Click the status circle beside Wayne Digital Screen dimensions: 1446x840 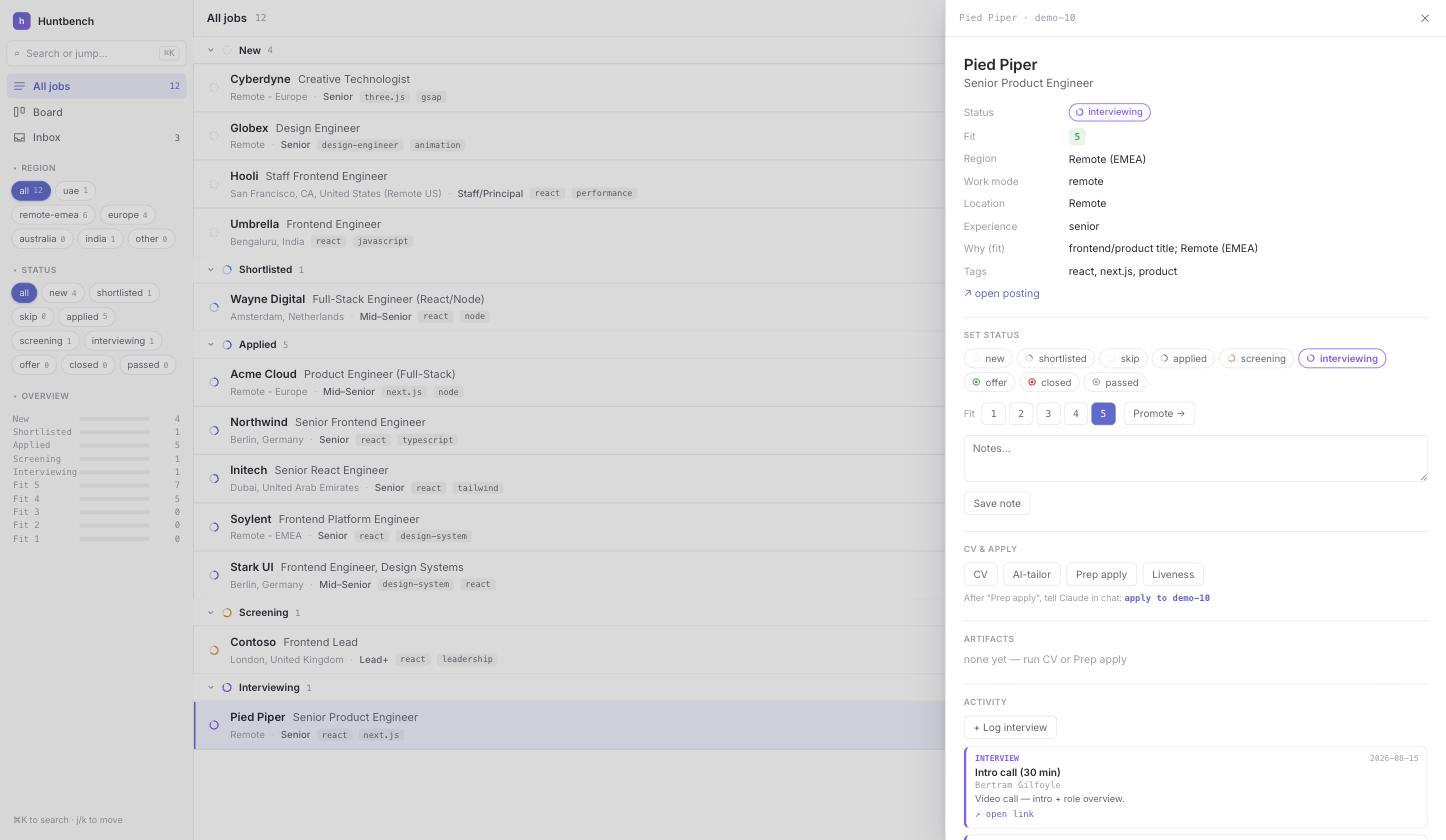pos(214,307)
